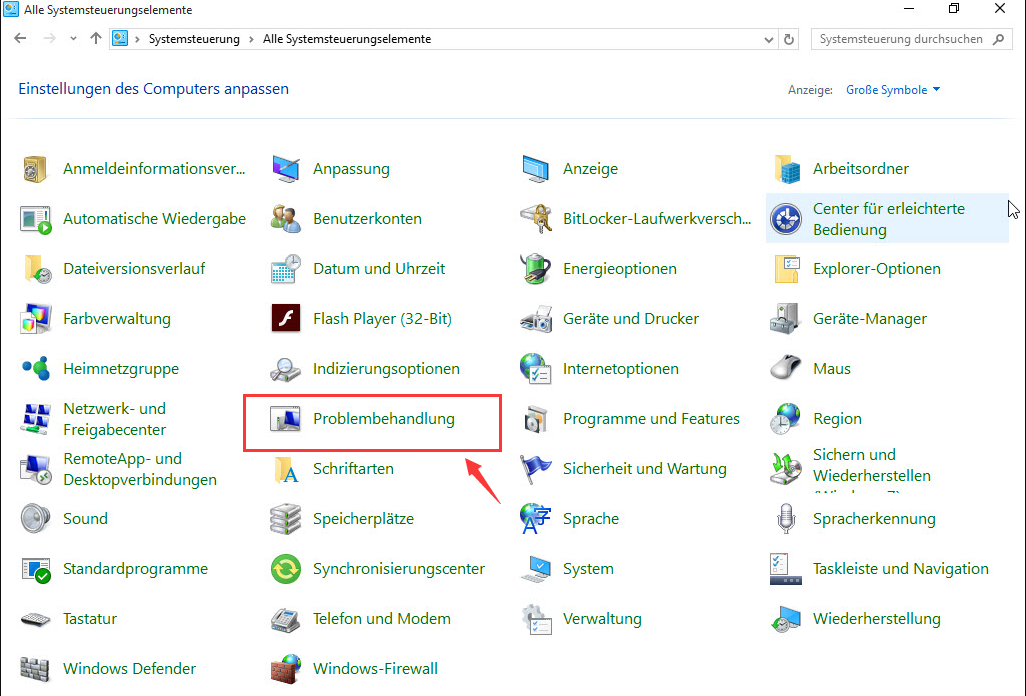Click the refresh button in the address bar
The image size is (1026, 696).
tap(789, 38)
